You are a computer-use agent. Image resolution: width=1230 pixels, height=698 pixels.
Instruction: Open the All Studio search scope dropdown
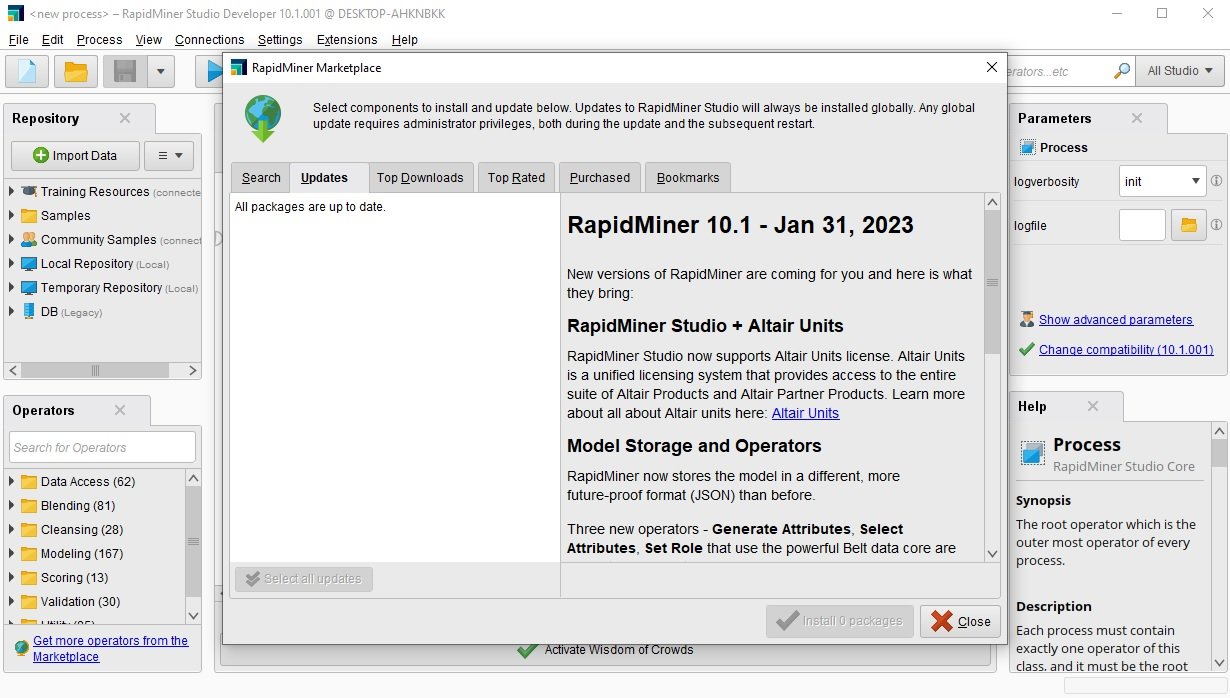[1179, 71]
